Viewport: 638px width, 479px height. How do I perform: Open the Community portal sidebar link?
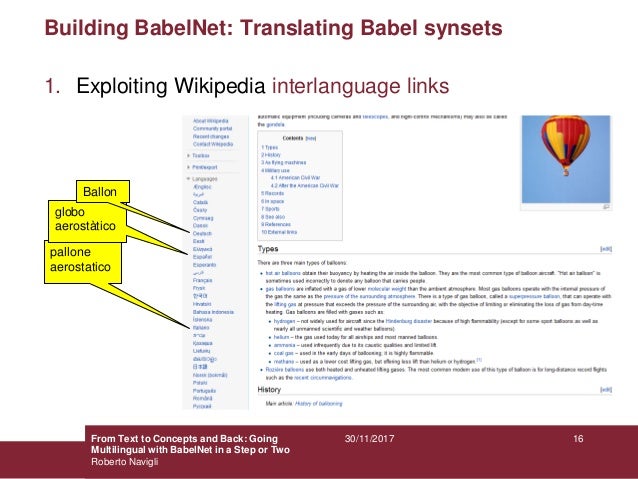click(x=212, y=129)
